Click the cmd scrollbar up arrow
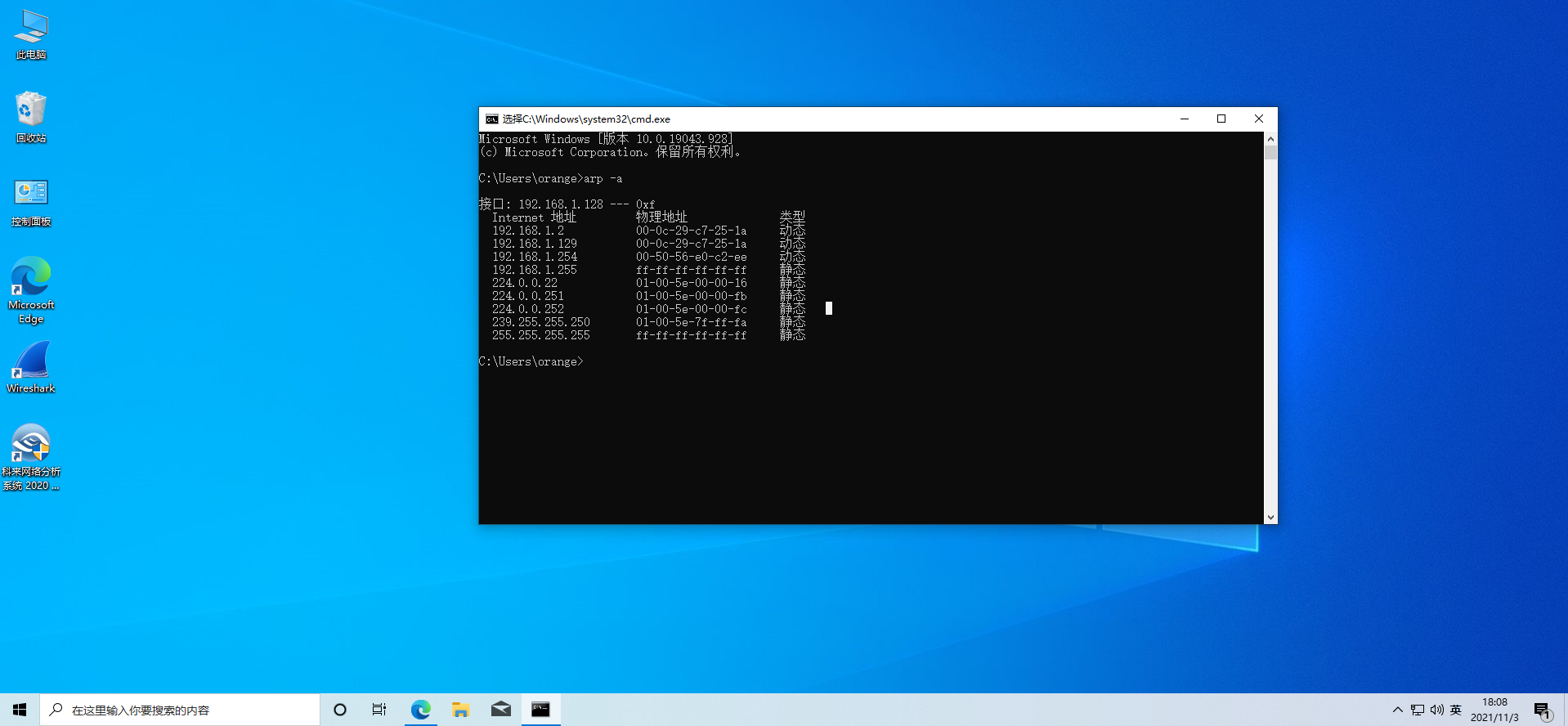The height and width of the screenshot is (726, 1568). click(x=1270, y=139)
